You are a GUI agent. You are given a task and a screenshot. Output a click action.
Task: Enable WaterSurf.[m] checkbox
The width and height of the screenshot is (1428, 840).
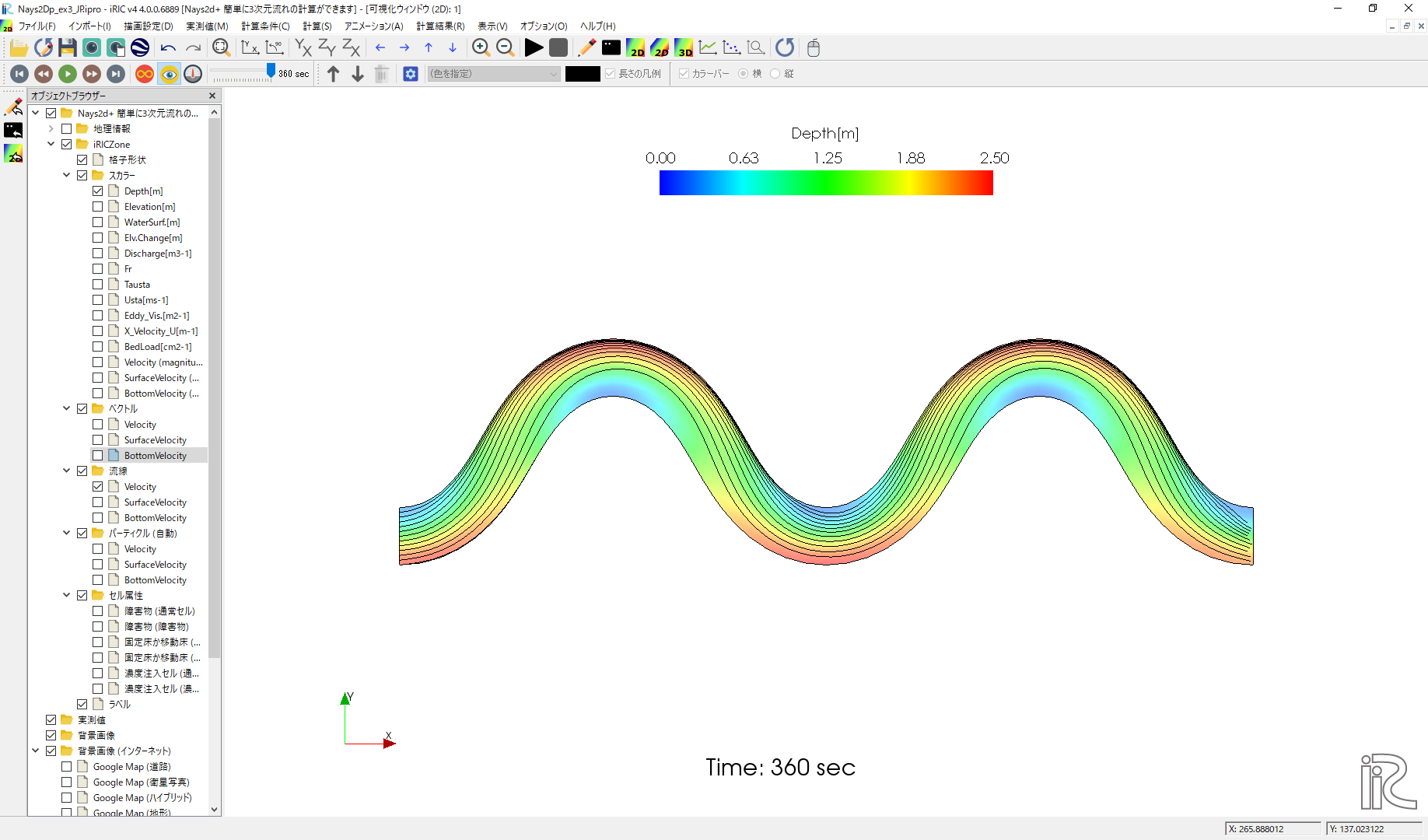pos(98,222)
